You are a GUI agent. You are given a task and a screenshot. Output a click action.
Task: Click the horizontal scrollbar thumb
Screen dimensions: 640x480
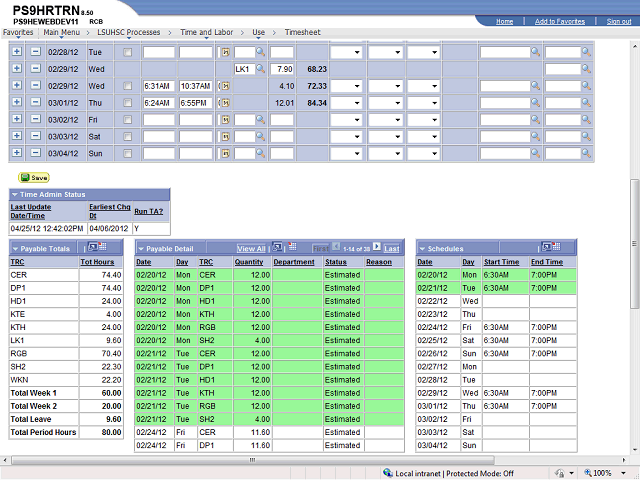tap(253, 460)
